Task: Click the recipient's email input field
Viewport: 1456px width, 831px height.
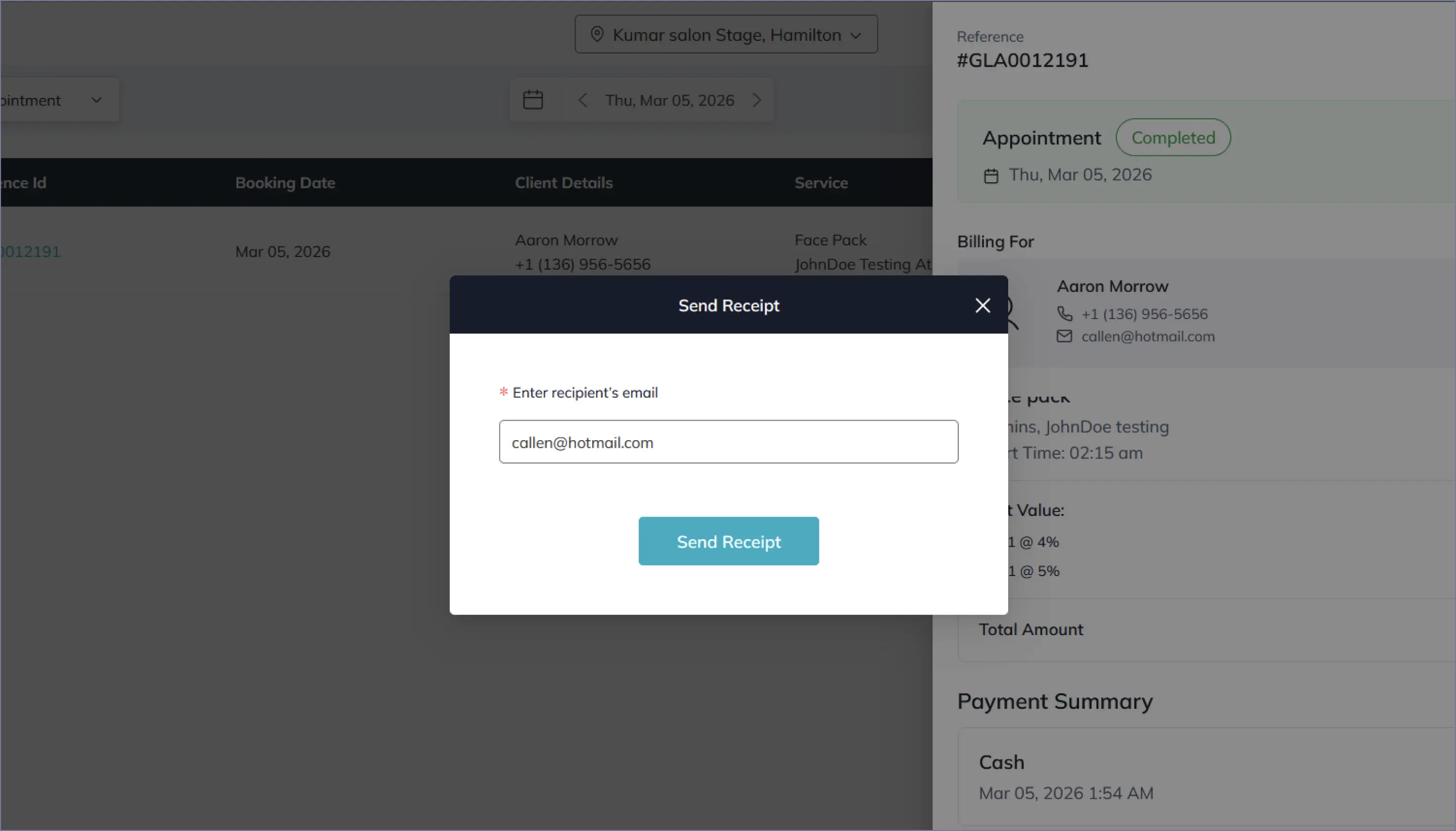Action: 729,442
